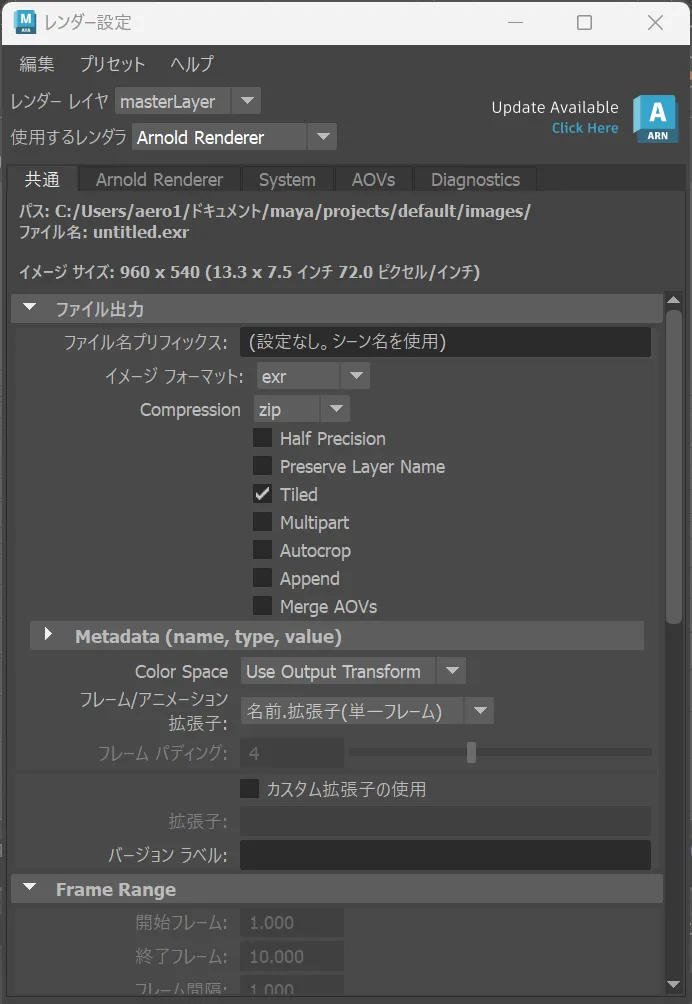The height and width of the screenshot is (1004, 692).
Task: Click the ファイル名プリフィックス input field
Action: click(445, 342)
